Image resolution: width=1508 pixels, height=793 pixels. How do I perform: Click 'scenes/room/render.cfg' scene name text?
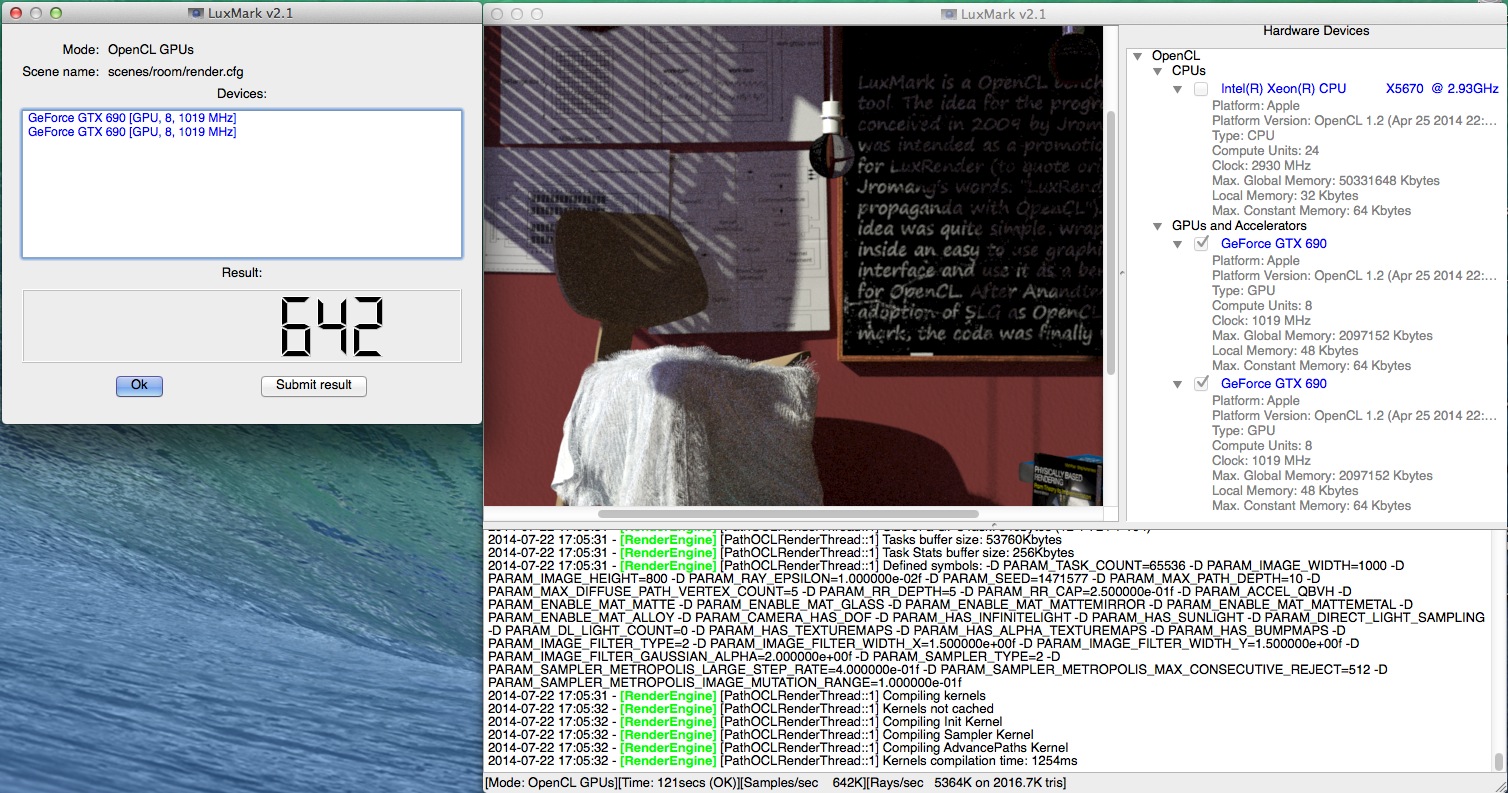coord(176,72)
